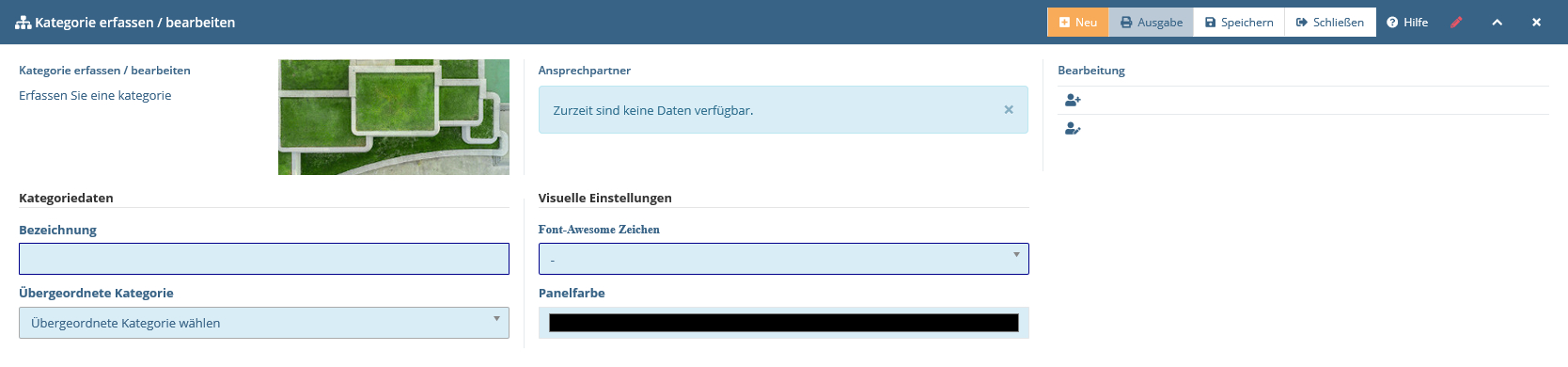Click the green rooftop header image
1568x367 pixels.
[x=394, y=117]
